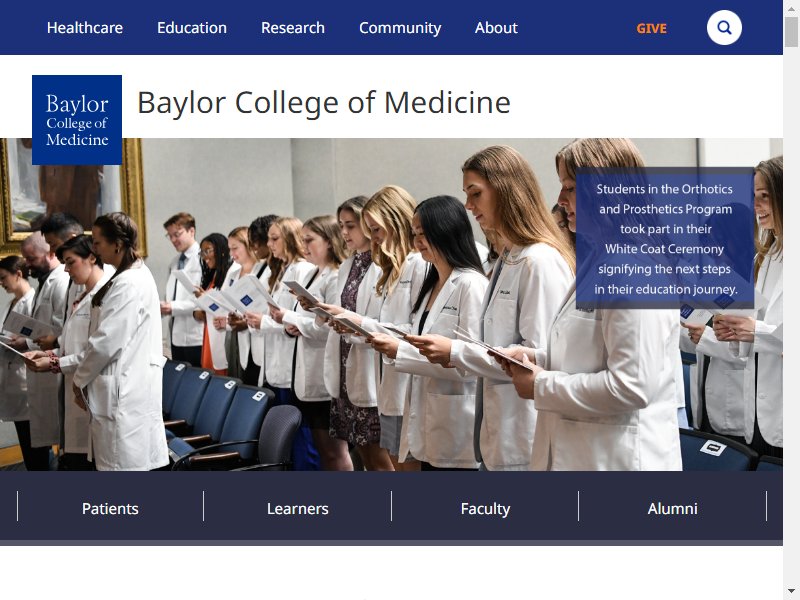
Task: Click the orange GIVE link
Action: [x=652, y=29]
